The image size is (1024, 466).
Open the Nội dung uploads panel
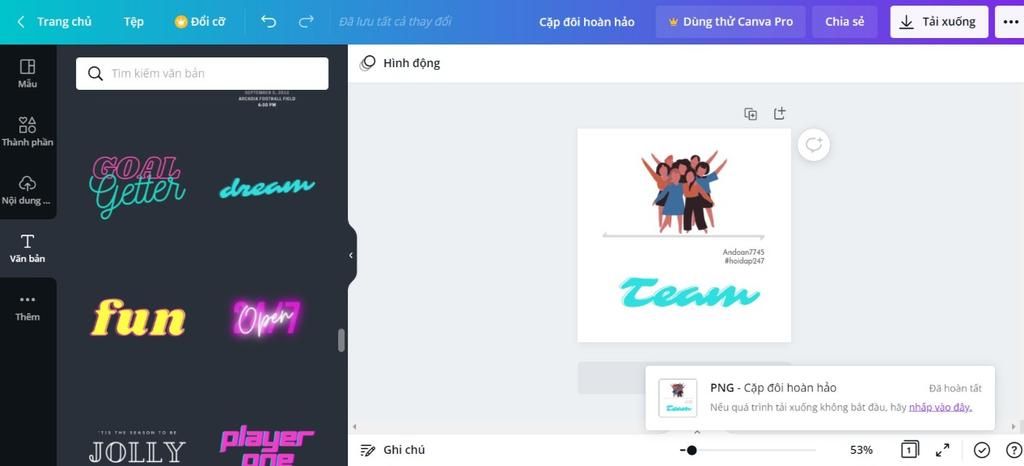tap(27, 190)
